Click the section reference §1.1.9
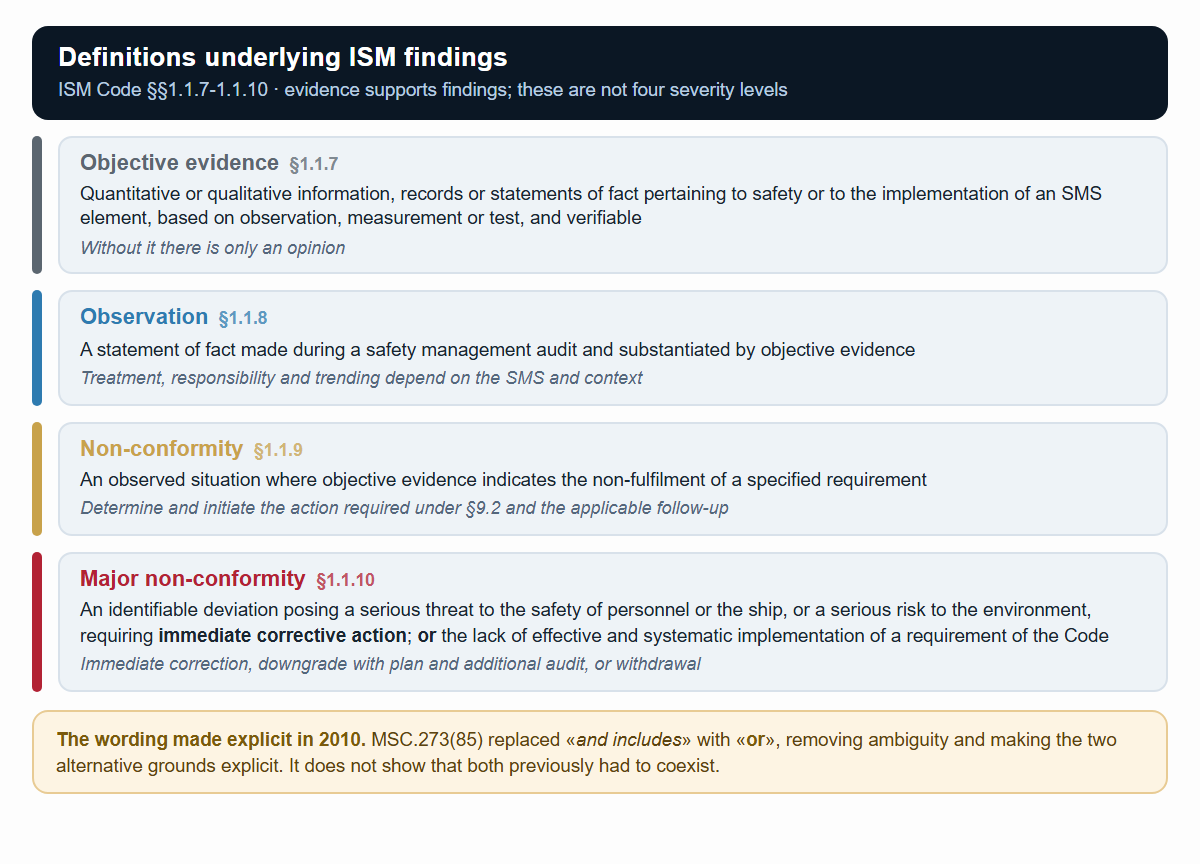 tap(278, 450)
